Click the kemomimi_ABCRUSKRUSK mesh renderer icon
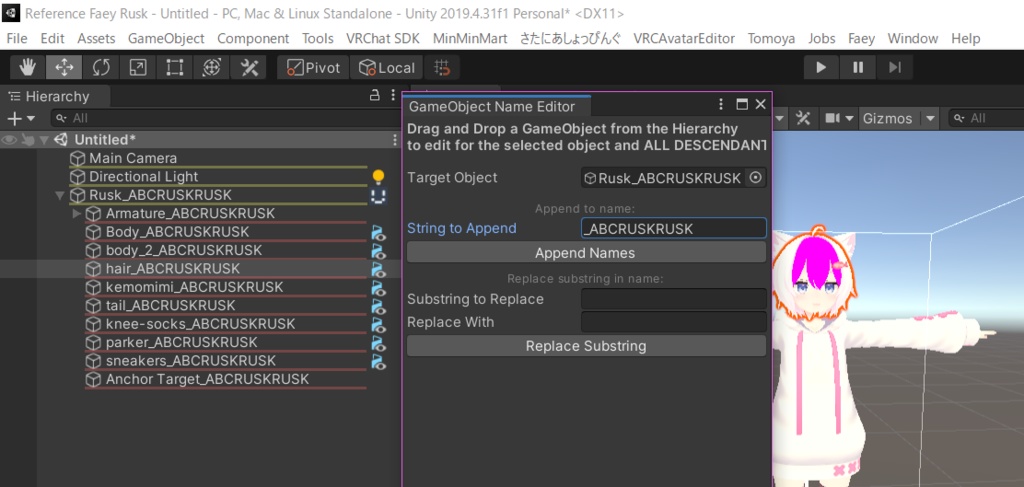Image resolution: width=1024 pixels, height=487 pixels. (378, 287)
